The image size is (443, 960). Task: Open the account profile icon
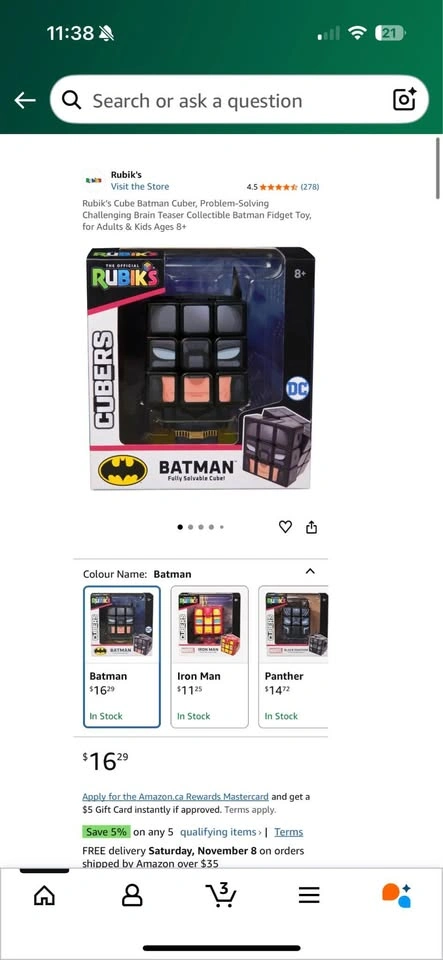point(132,896)
